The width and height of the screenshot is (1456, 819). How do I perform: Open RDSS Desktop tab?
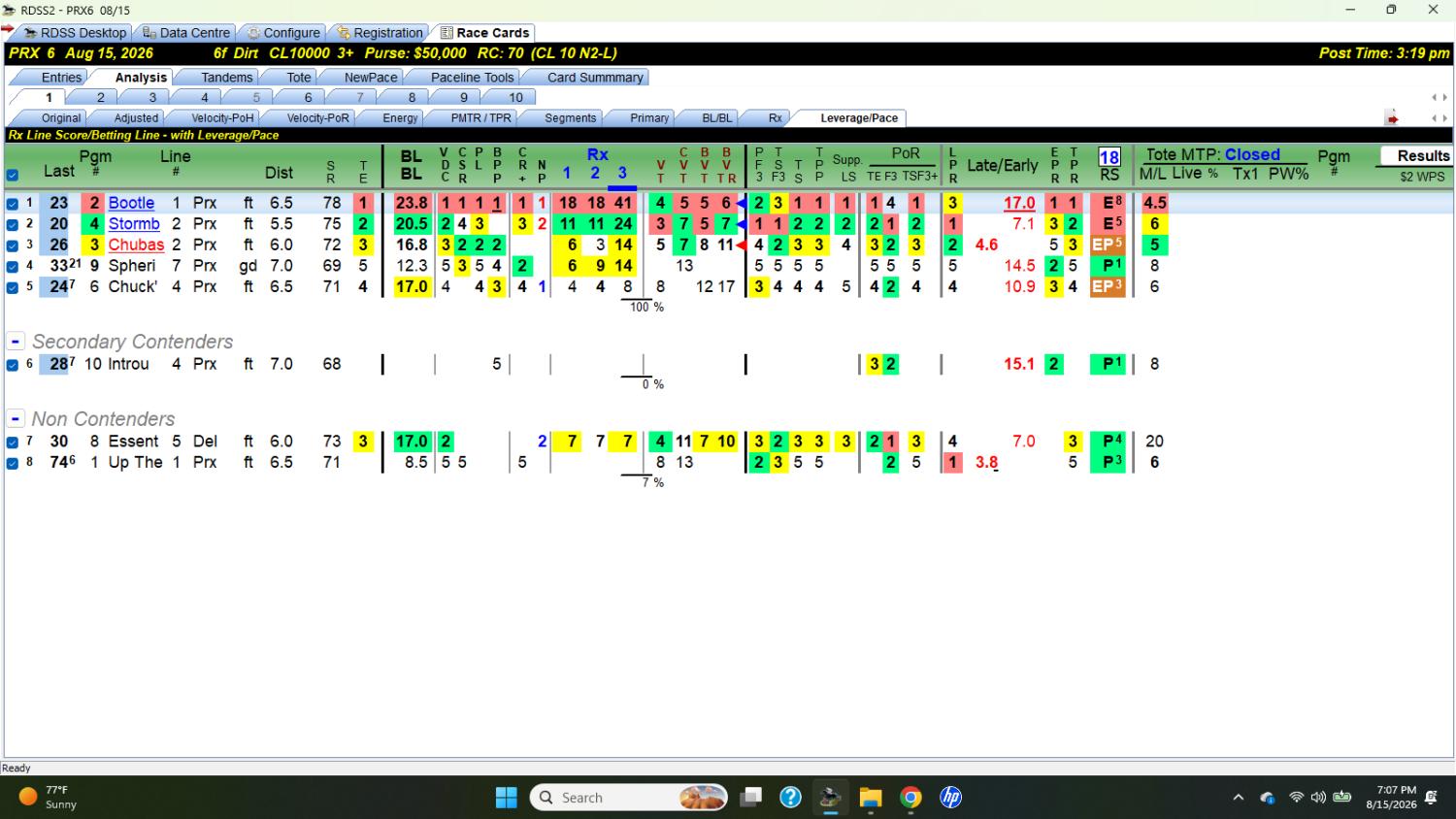(74, 32)
